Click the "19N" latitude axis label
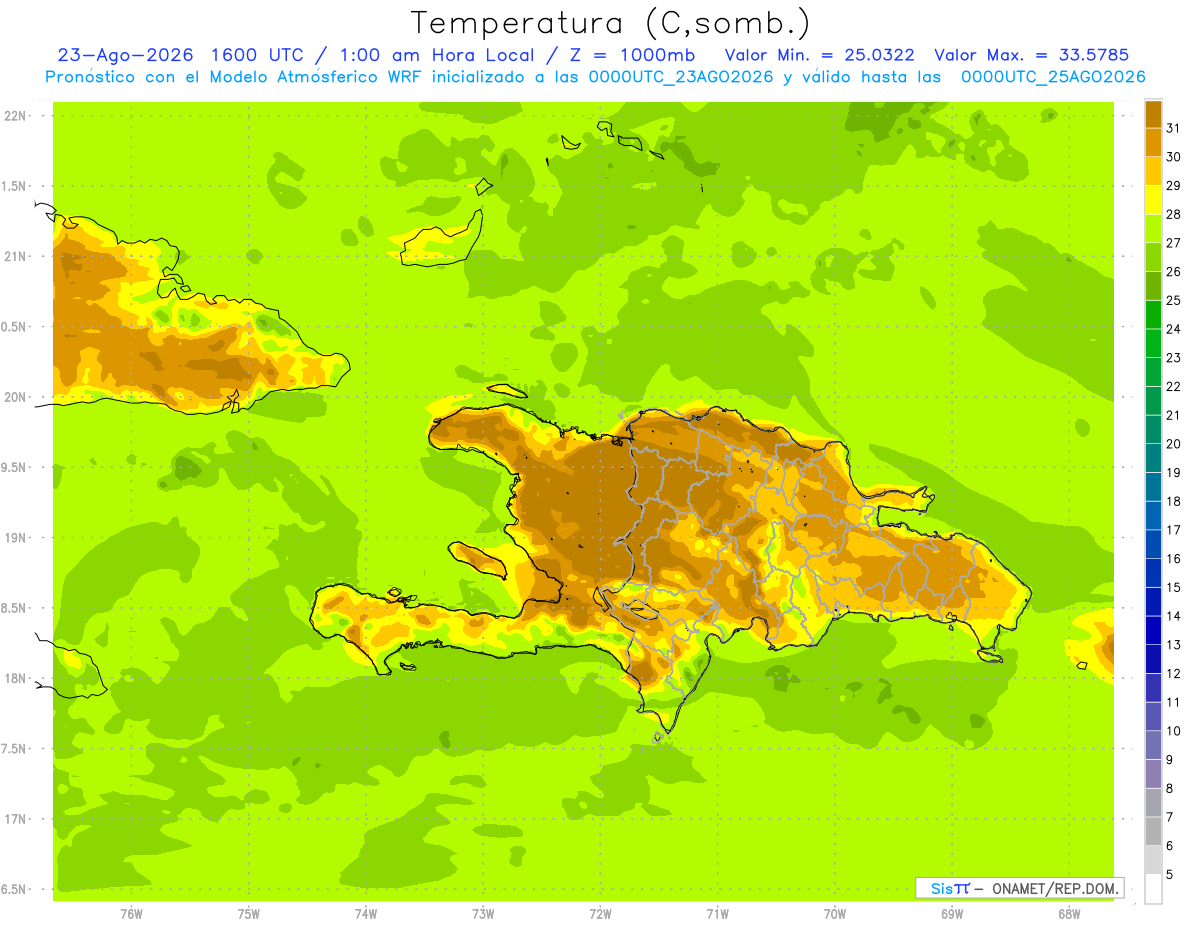The height and width of the screenshot is (927, 1200). 16,538
